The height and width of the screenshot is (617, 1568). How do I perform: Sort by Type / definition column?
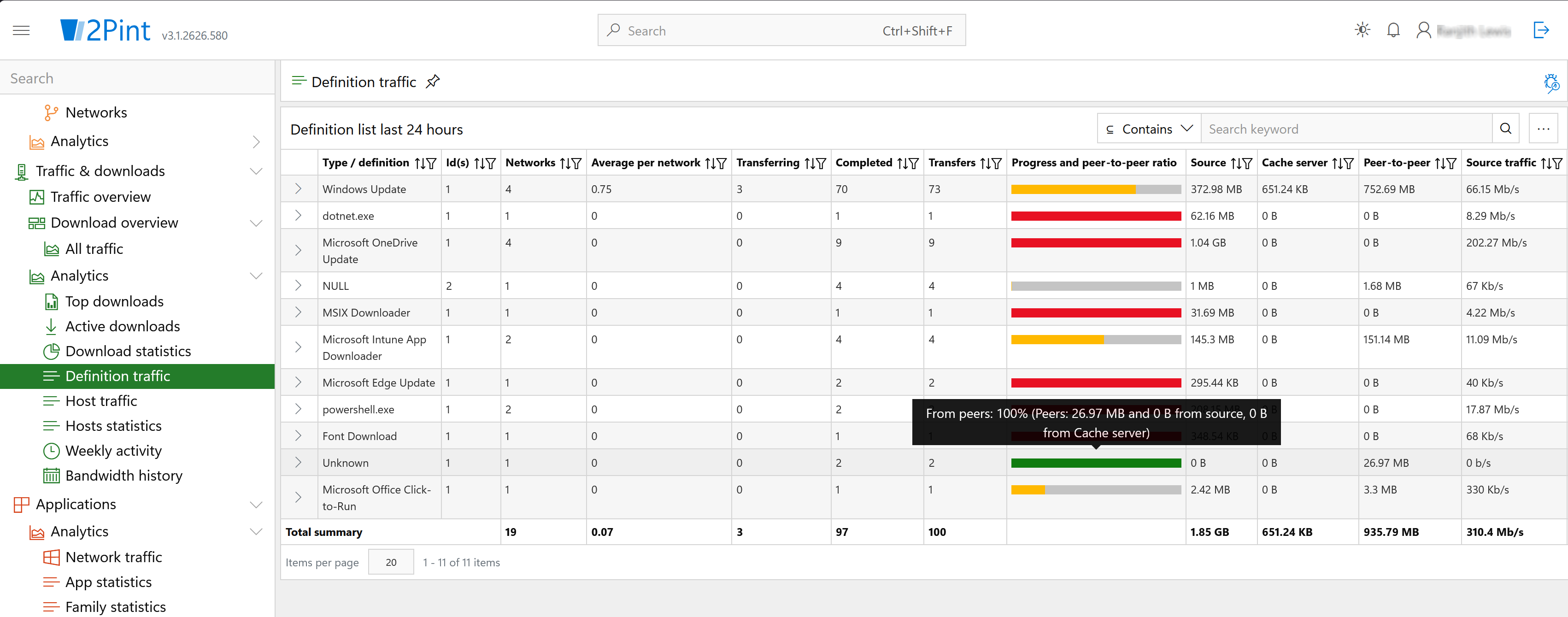[419, 163]
